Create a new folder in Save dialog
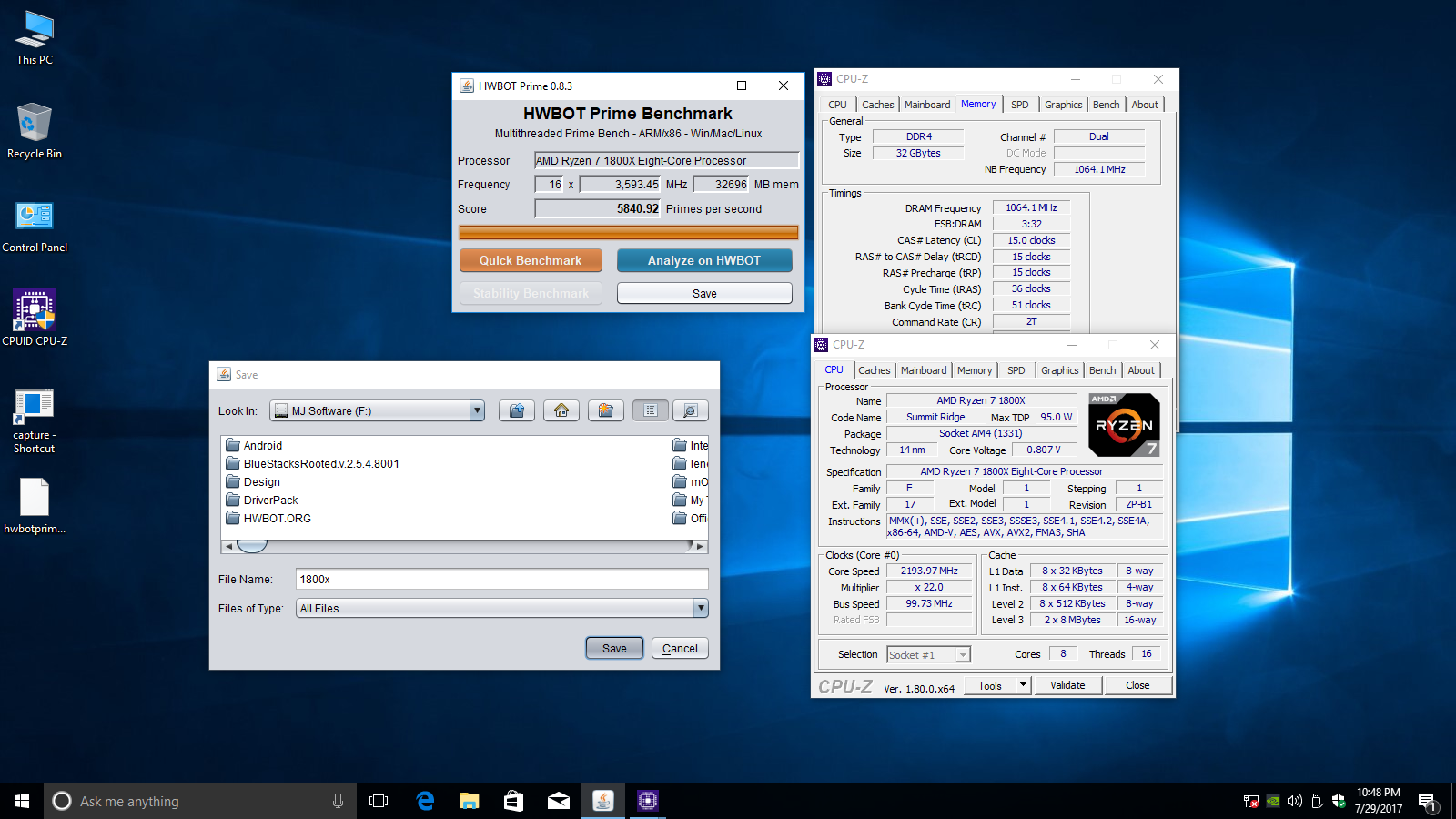The height and width of the screenshot is (819, 1456). pos(606,410)
